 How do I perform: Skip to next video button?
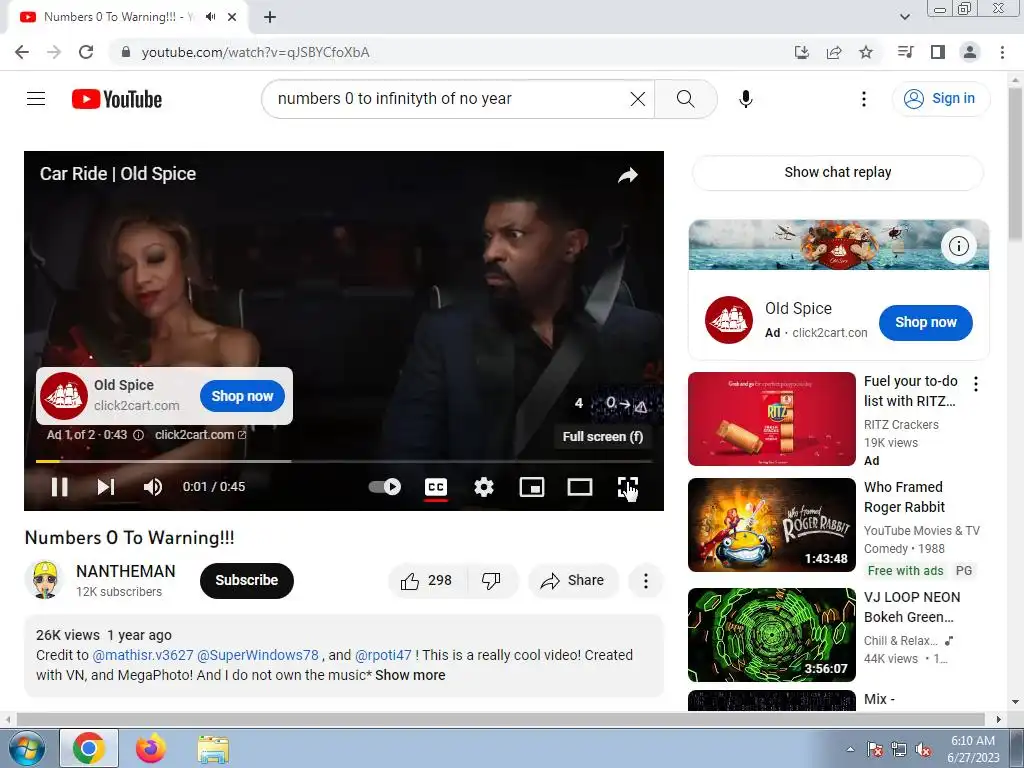pyautogui.click(x=106, y=487)
